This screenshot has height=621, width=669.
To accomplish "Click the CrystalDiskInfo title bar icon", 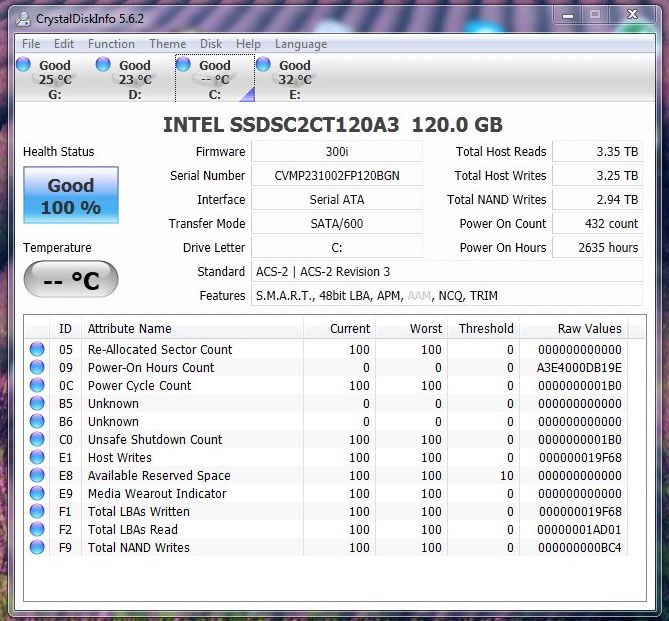I will coord(23,18).
